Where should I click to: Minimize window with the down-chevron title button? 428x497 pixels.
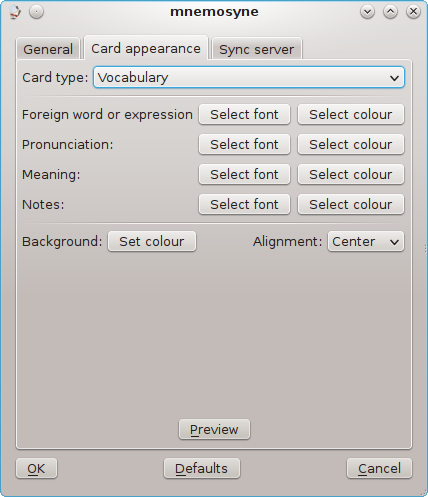pyautogui.click(x=367, y=12)
